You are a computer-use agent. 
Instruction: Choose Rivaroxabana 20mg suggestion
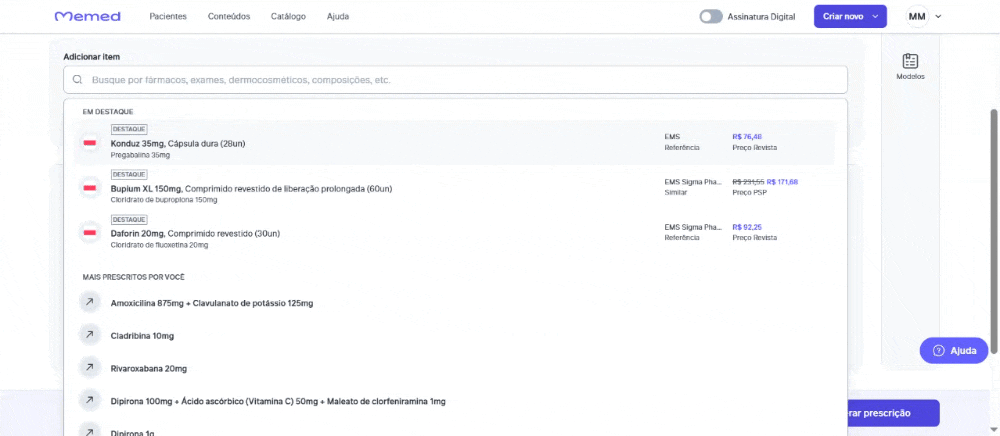[x=149, y=369]
